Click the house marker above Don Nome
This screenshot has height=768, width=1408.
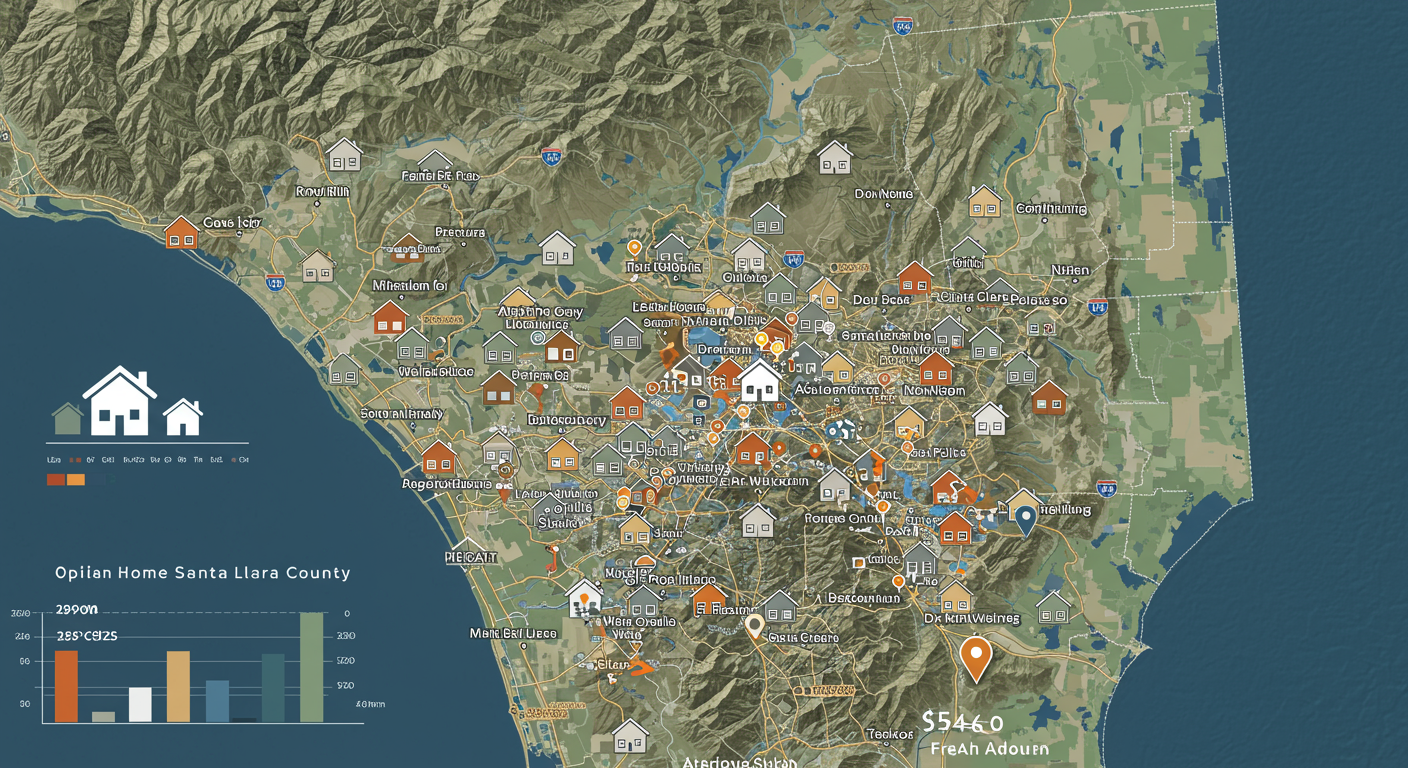(834, 158)
